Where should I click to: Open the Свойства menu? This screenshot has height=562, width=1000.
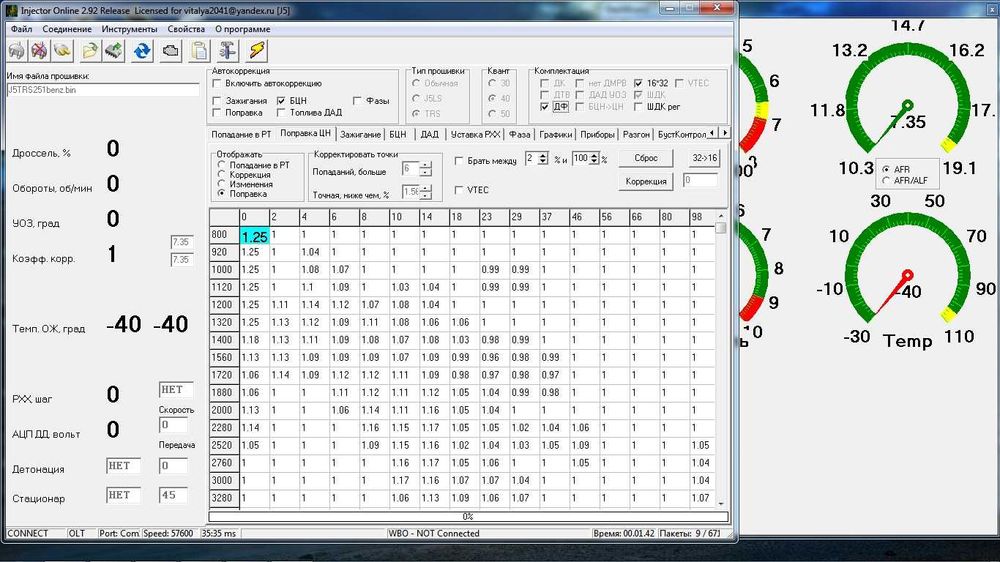pyautogui.click(x=186, y=29)
